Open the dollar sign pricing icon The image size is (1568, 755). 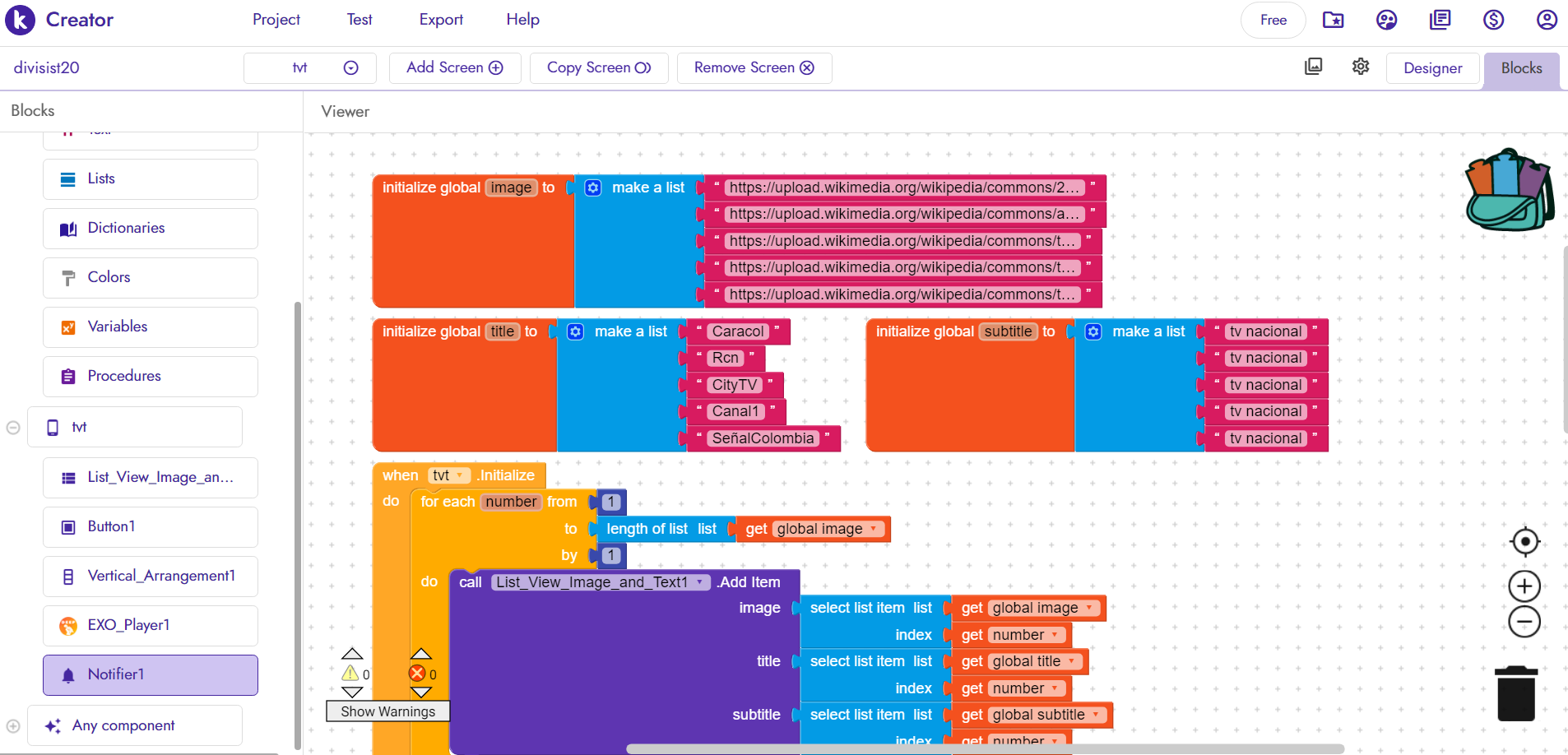click(x=1493, y=20)
